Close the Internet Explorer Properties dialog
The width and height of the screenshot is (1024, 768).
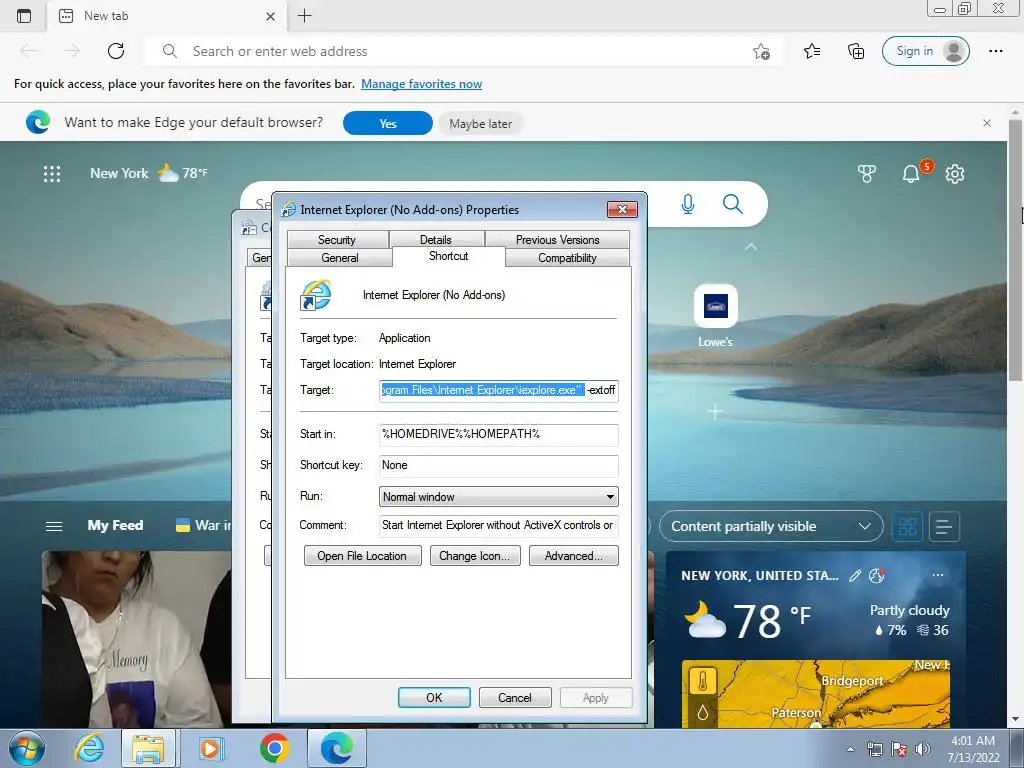622,209
